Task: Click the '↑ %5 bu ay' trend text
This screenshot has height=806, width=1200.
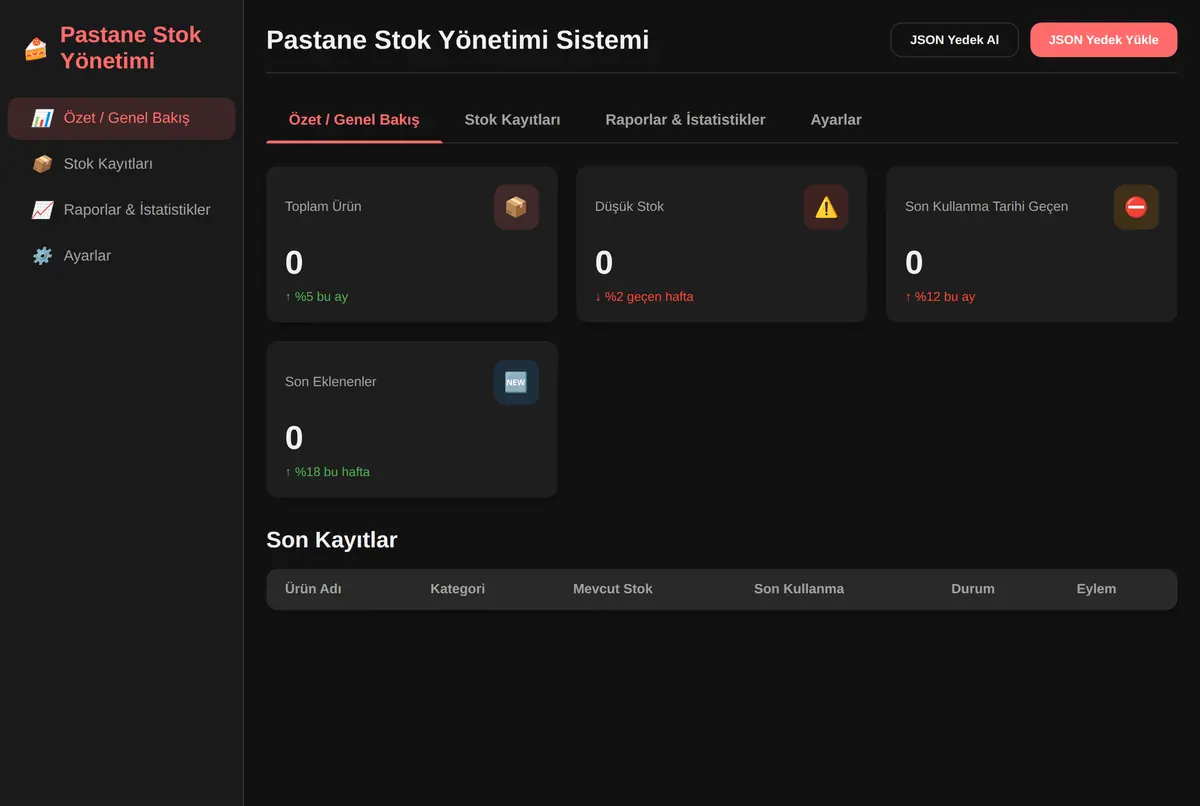Action: 316,297
